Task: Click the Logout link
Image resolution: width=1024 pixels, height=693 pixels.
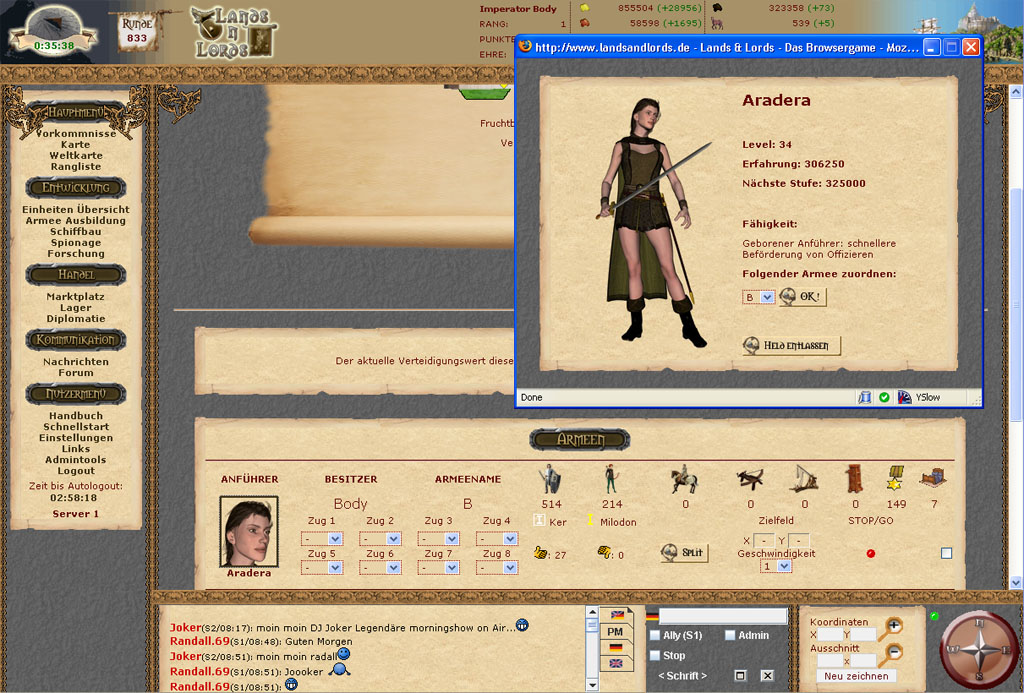Action: pos(76,471)
